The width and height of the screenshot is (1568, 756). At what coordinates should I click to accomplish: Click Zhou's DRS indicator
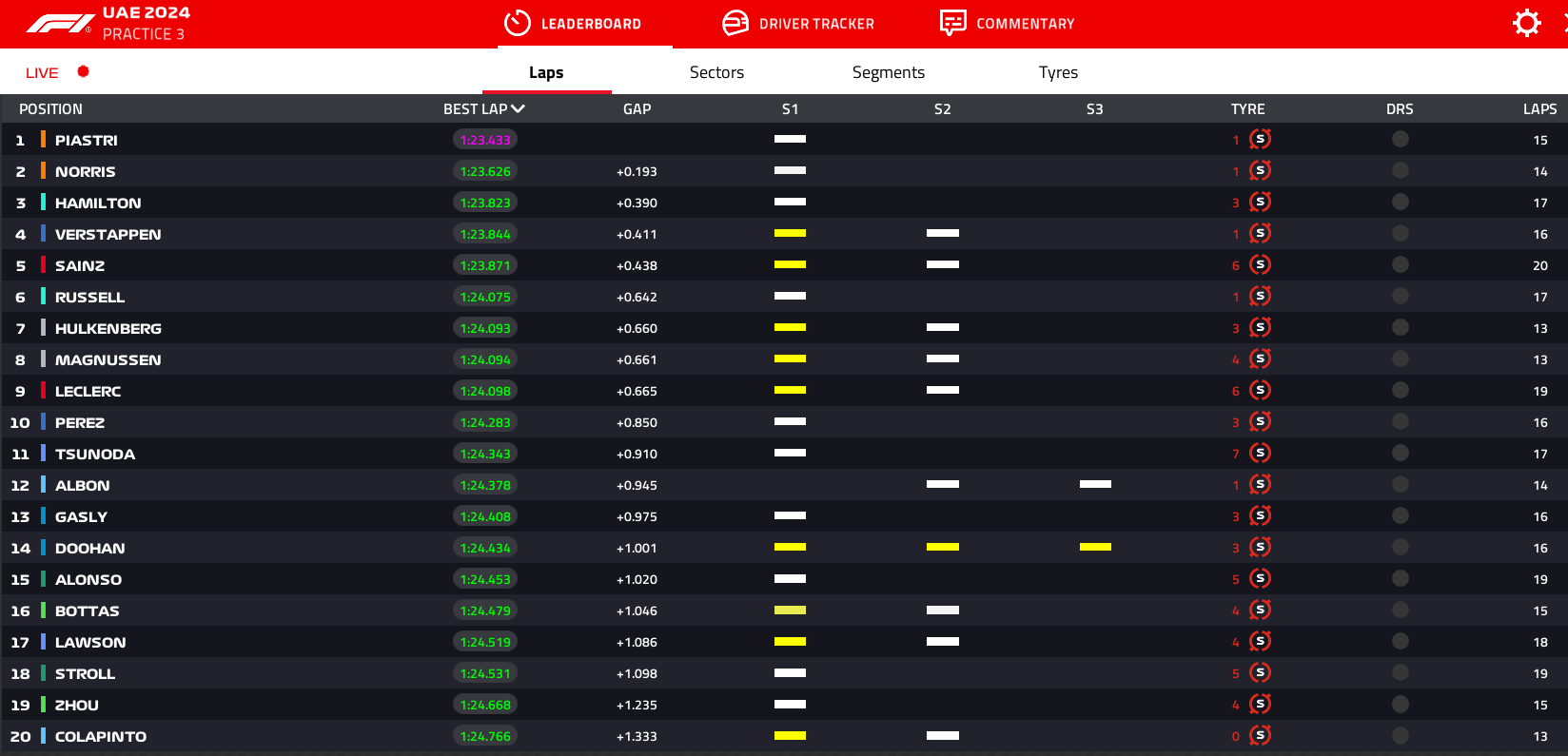pyautogui.click(x=1400, y=704)
